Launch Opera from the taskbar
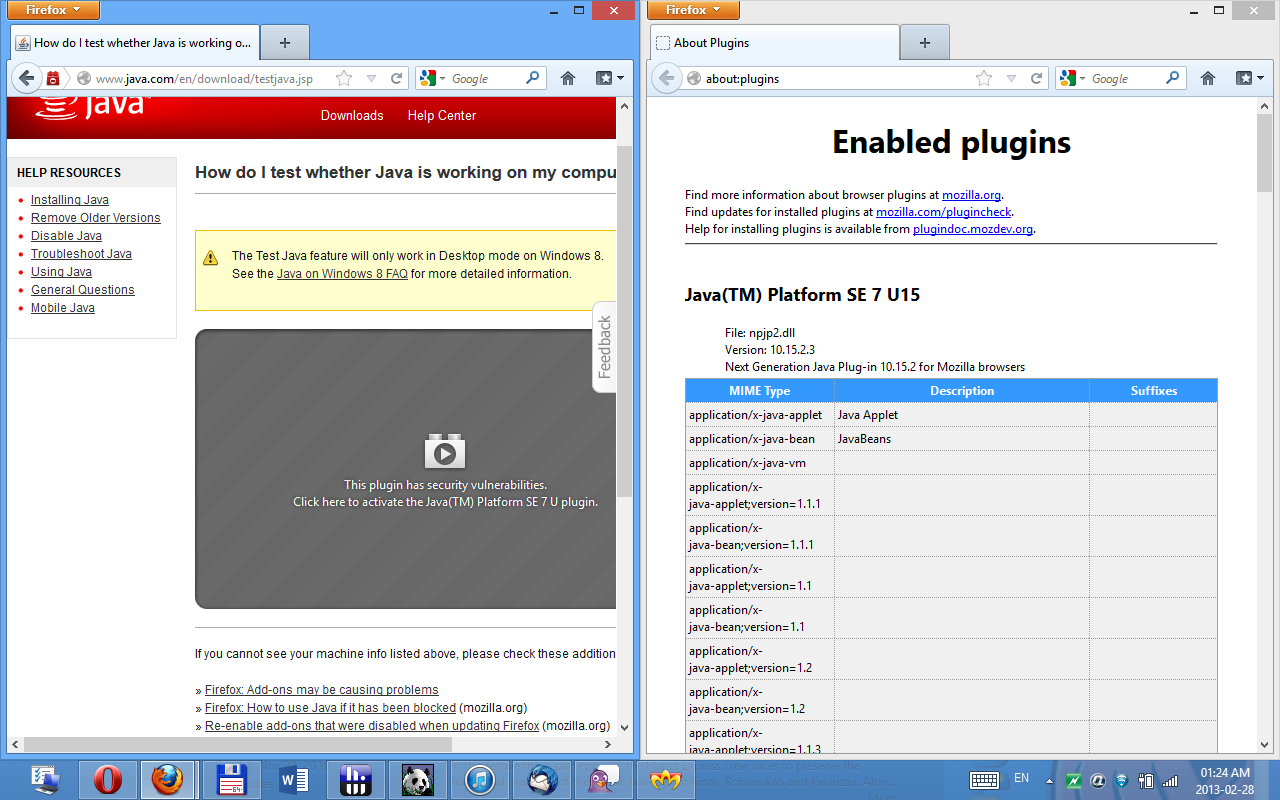The width and height of the screenshot is (1280, 800). tap(106, 779)
